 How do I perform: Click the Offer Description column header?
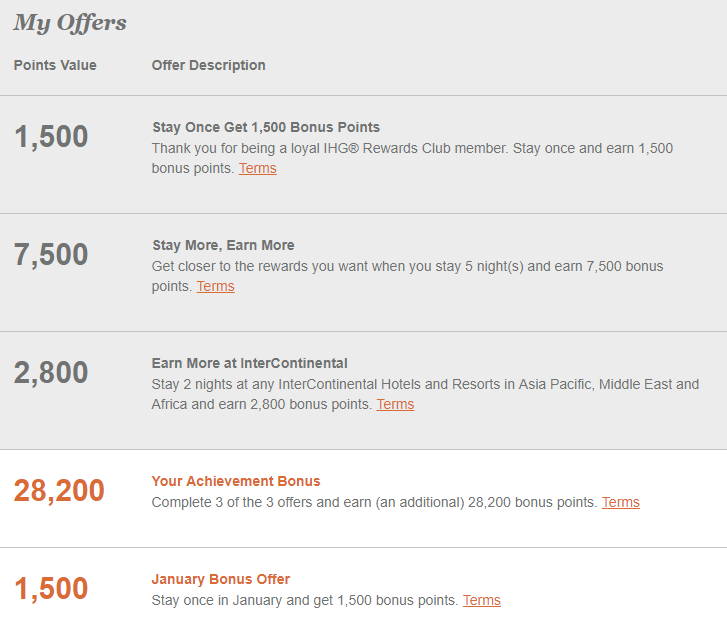pos(209,65)
